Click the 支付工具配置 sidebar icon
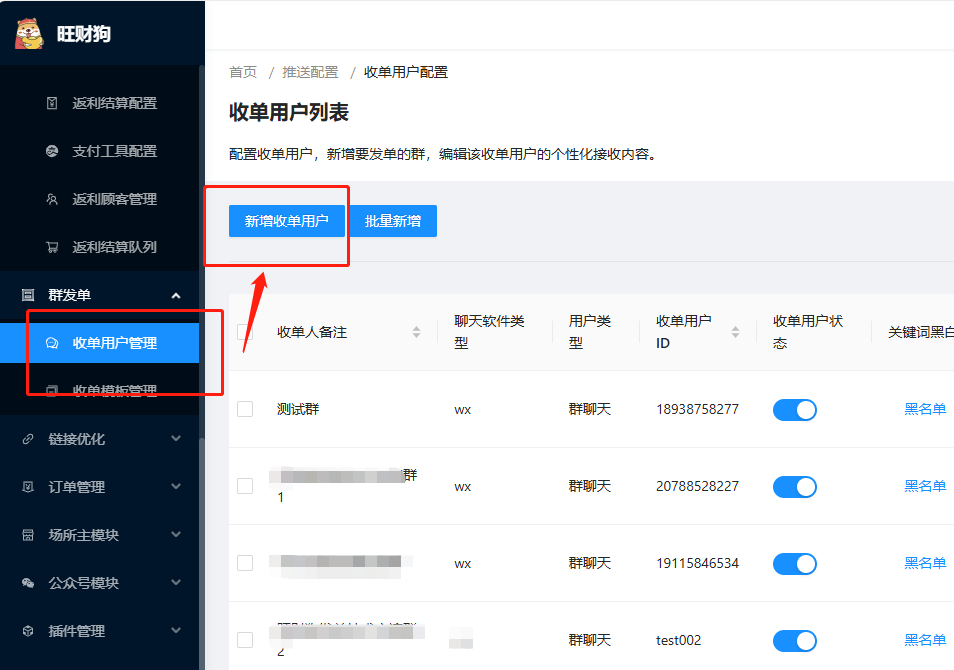954x670 pixels. 53,151
